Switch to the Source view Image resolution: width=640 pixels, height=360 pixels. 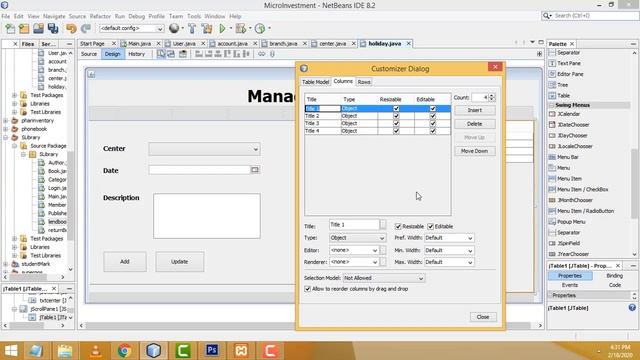(89, 54)
